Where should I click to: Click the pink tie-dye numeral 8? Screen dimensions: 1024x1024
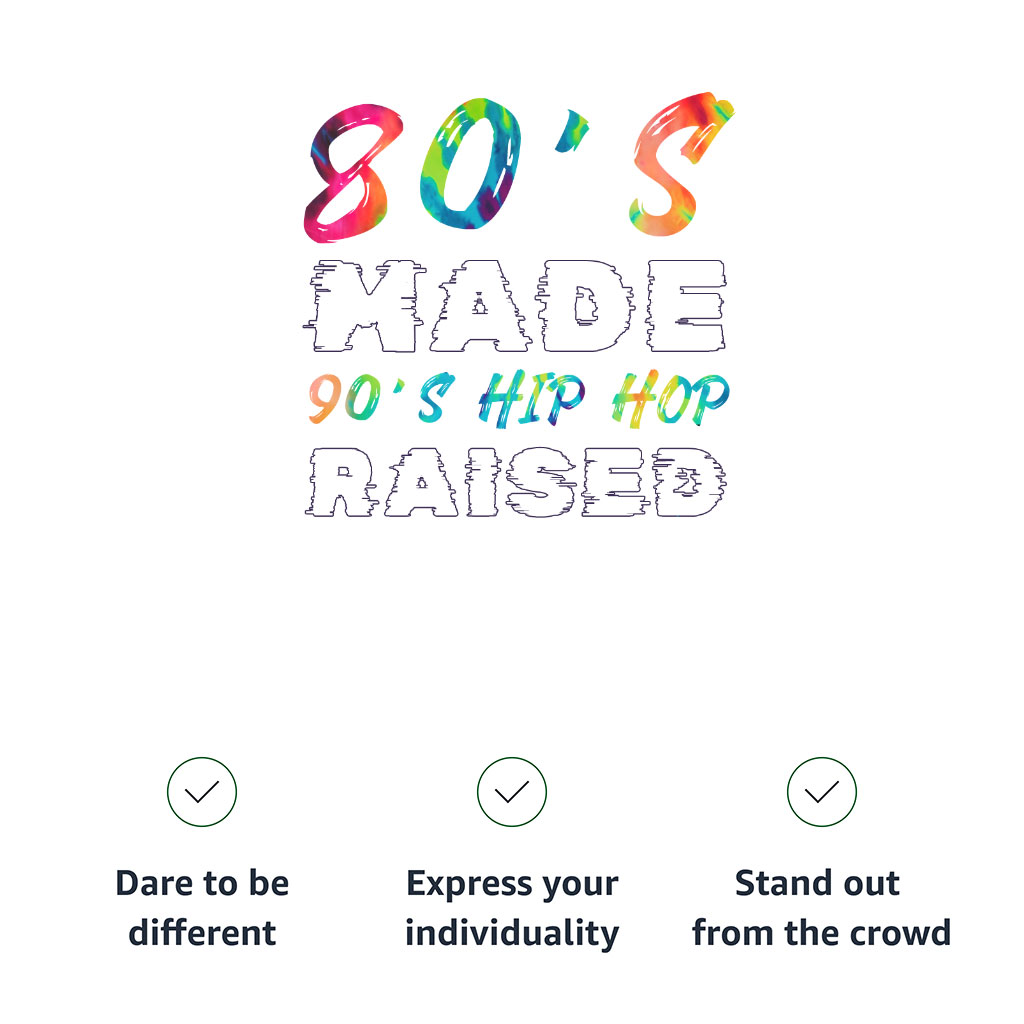coord(352,173)
